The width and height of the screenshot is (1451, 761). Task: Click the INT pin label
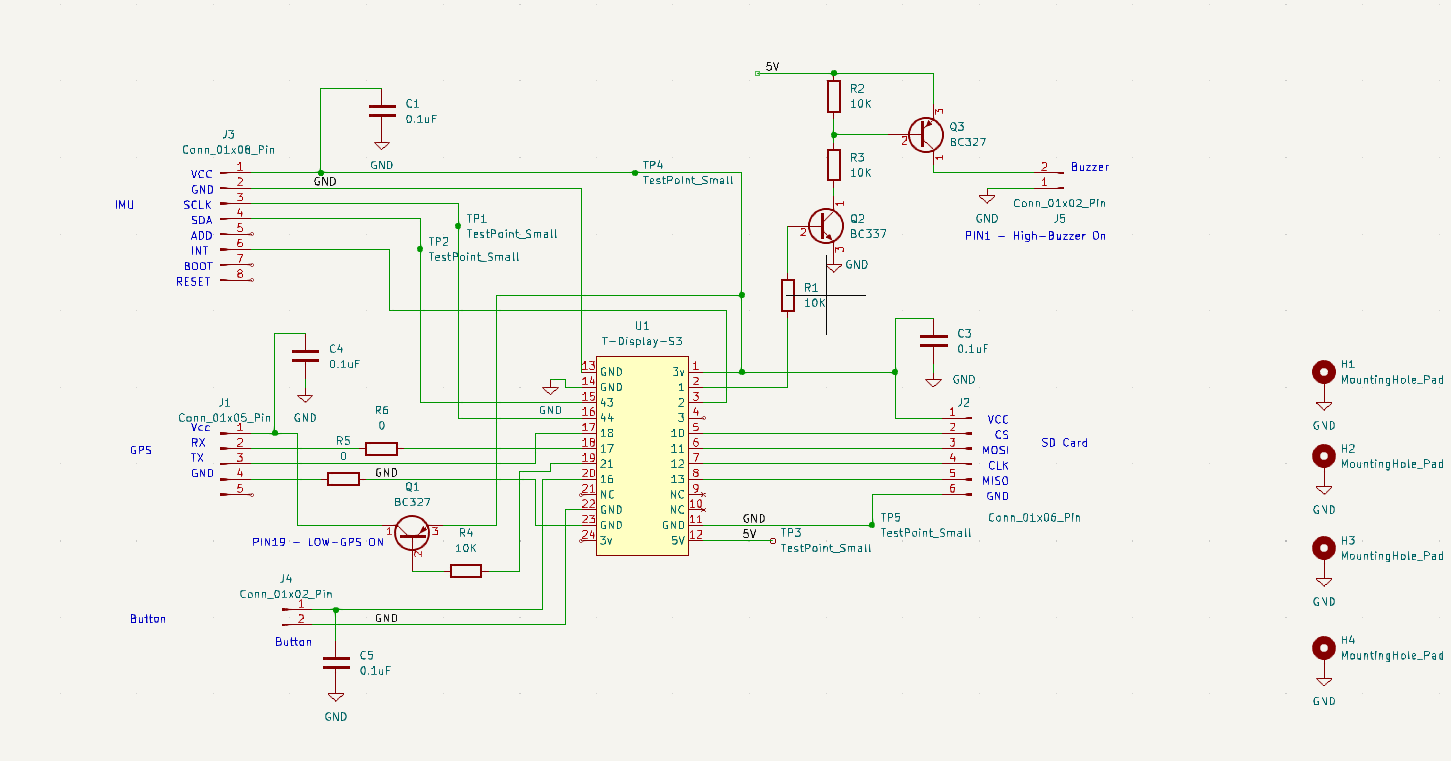pyautogui.click(x=200, y=251)
